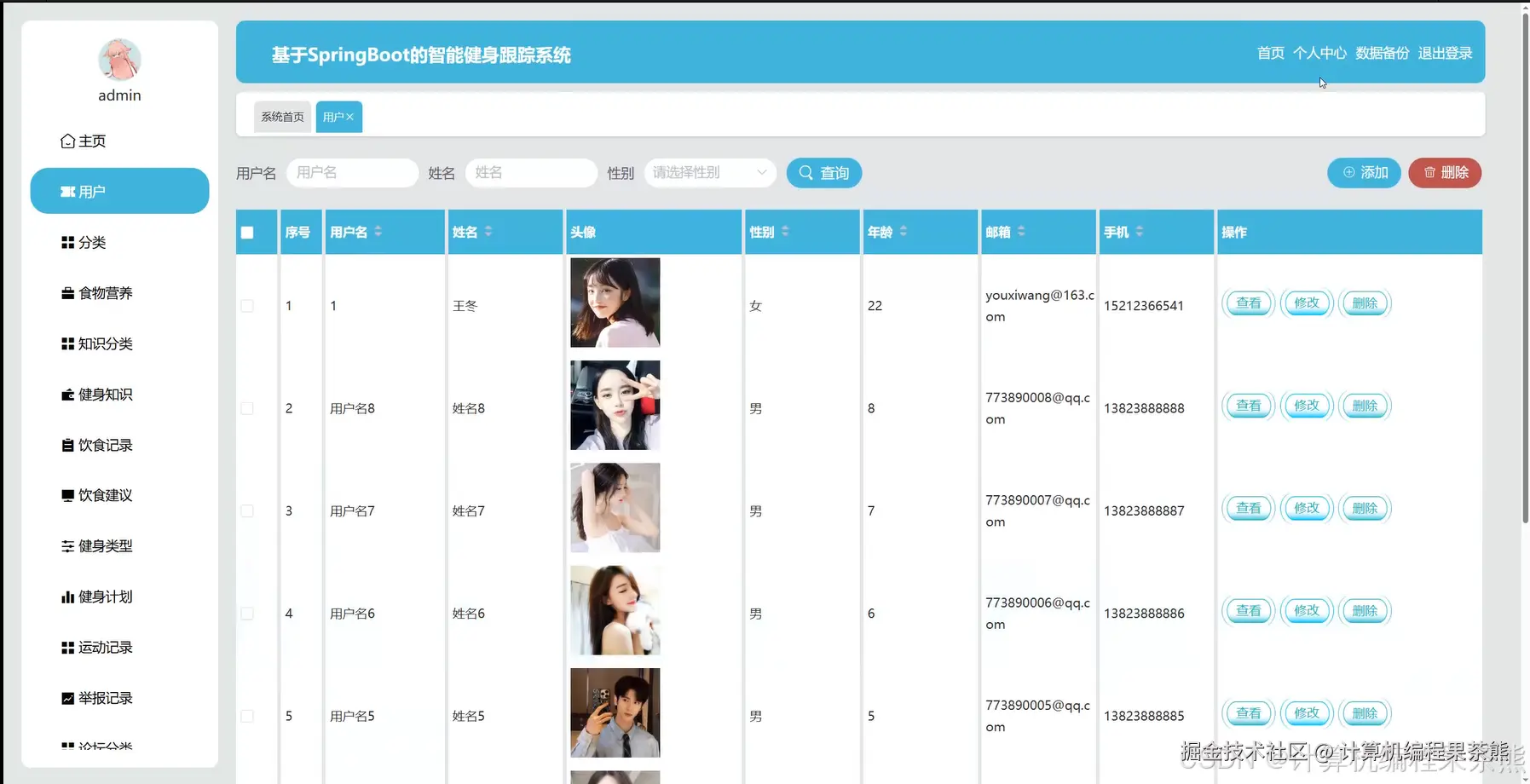Open the 请选择性别 gender dropdown
This screenshot has height=784, width=1530.
tap(710, 173)
